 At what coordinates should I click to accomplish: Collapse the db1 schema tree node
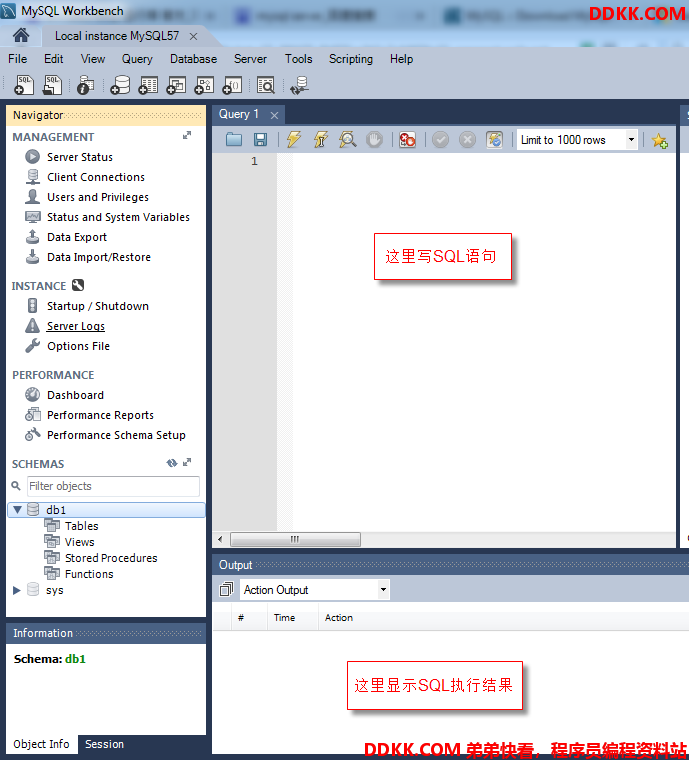tap(17, 509)
